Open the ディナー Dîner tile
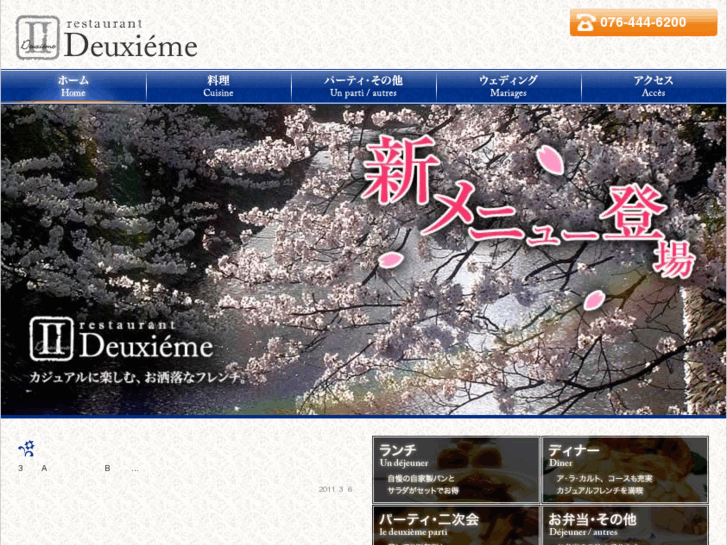The height and width of the screenshot is (545, 727). (x=625, y=470)
